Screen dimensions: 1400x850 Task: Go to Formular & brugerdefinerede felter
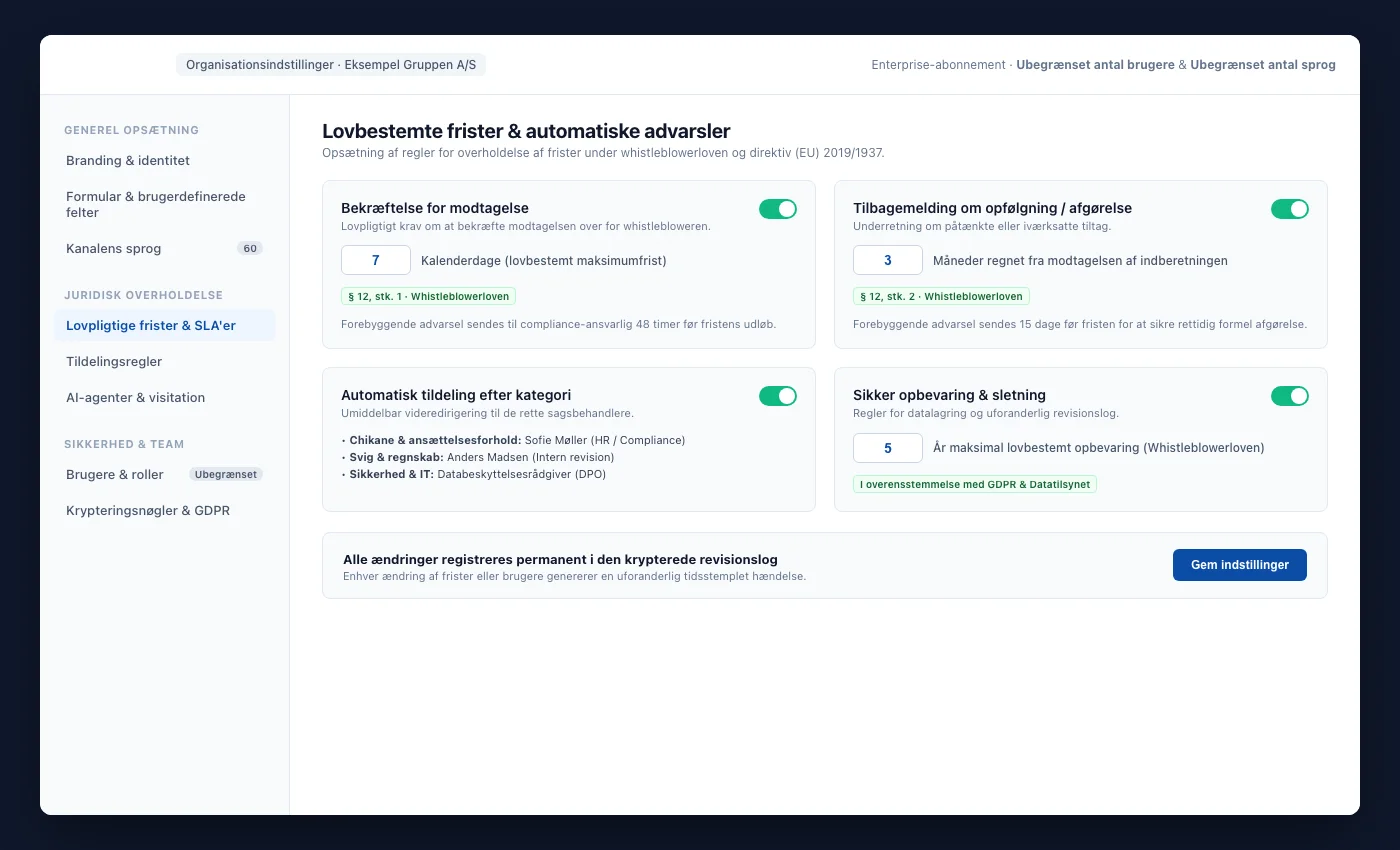pyautogui.click(x=165, y=204)
